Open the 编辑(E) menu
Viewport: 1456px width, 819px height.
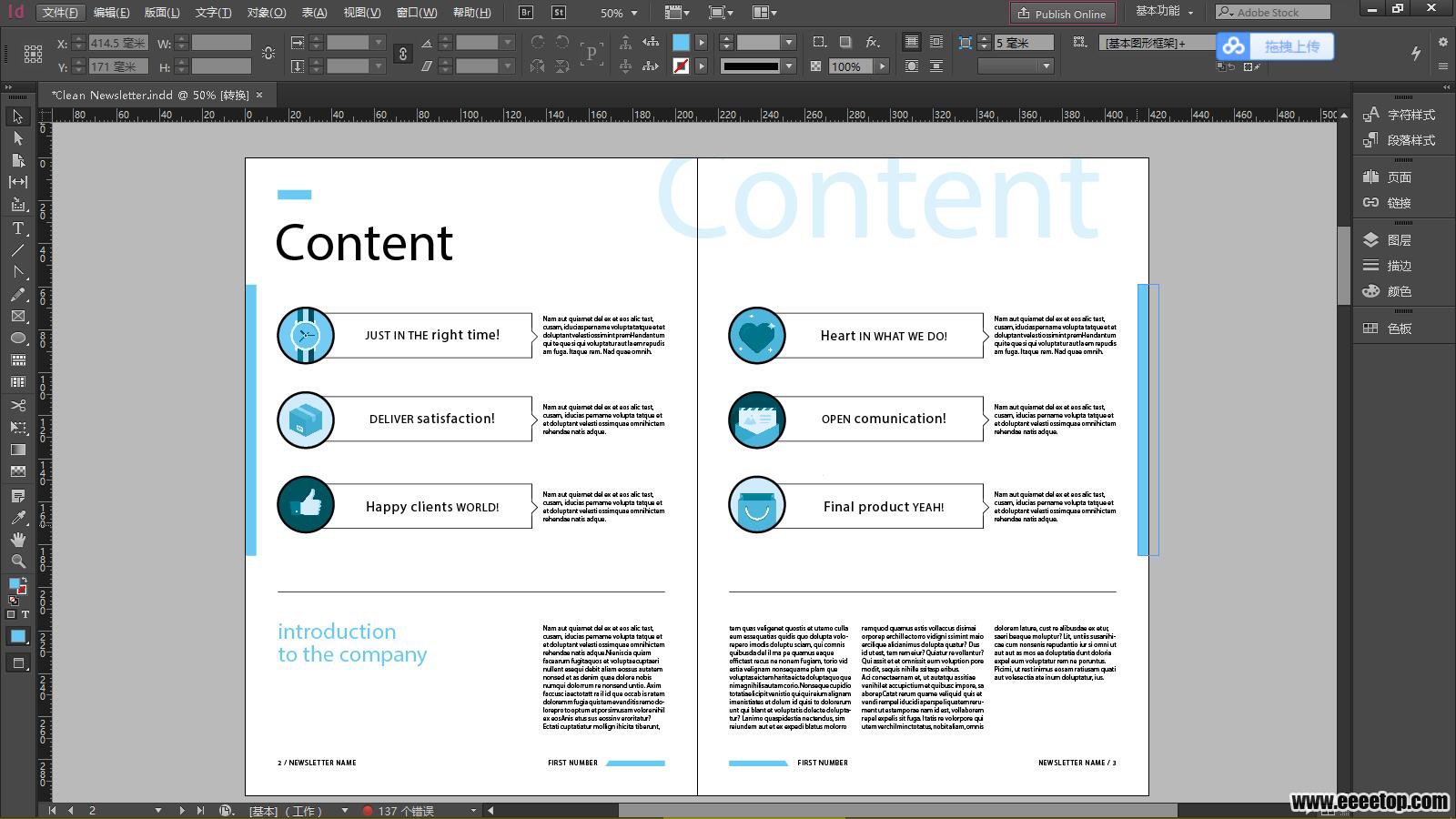pos(111,12)
